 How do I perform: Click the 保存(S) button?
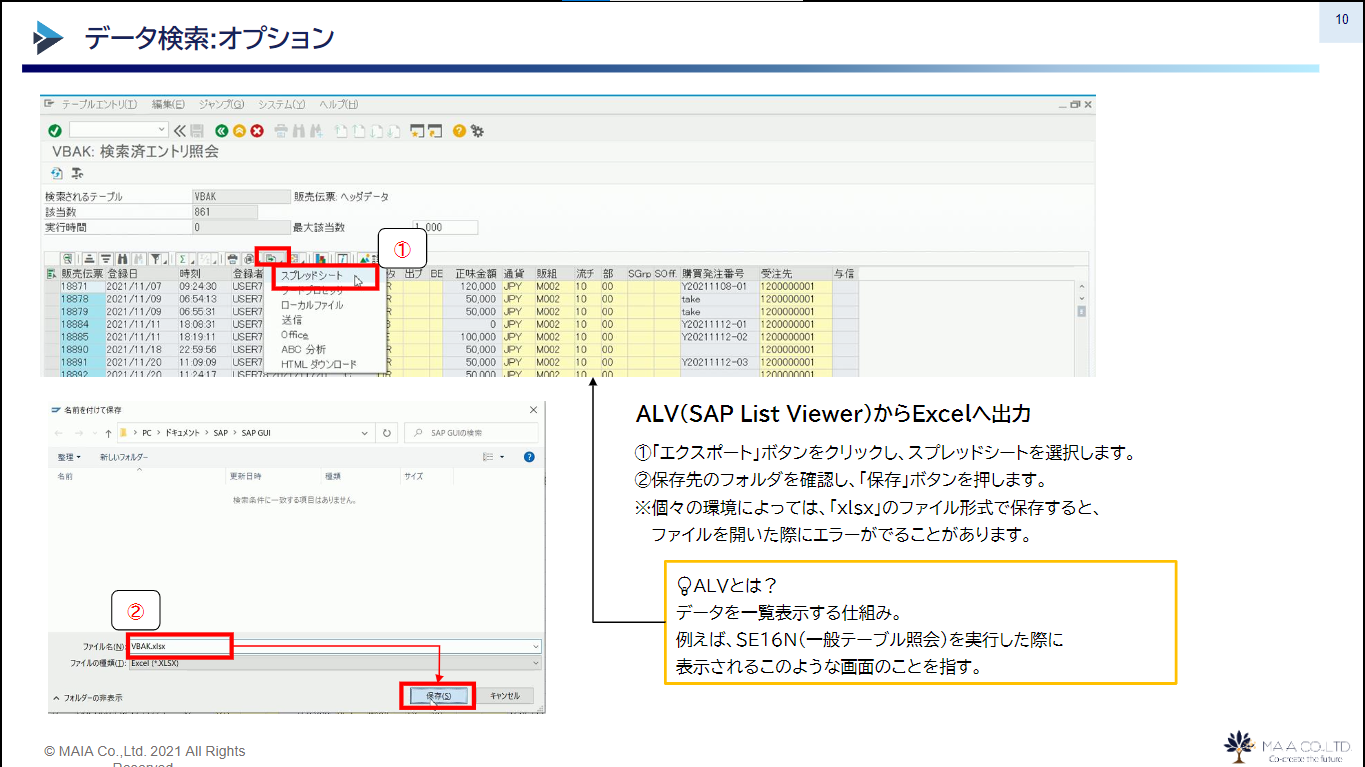coord(439,696)
